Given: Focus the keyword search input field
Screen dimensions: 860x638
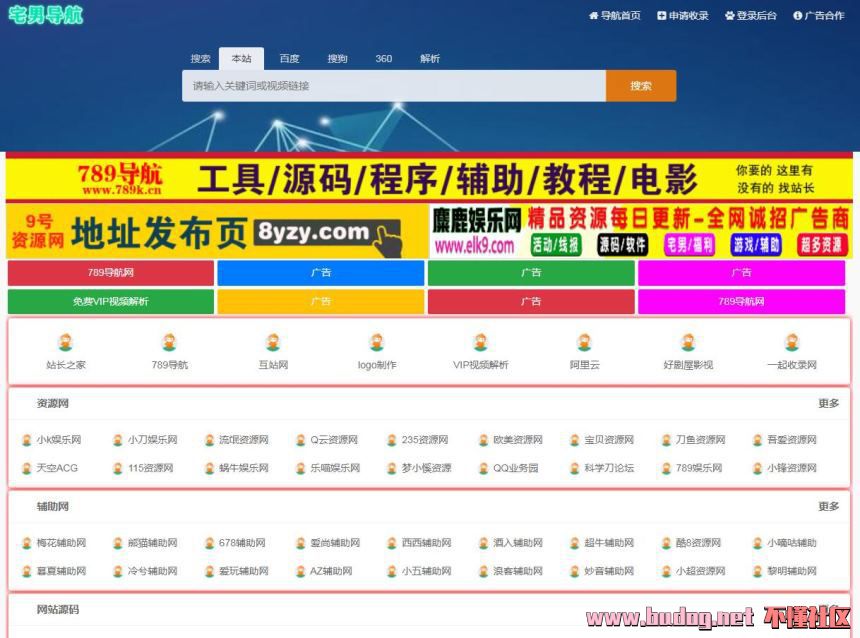Looking at the screenshot, I should 393,86.
